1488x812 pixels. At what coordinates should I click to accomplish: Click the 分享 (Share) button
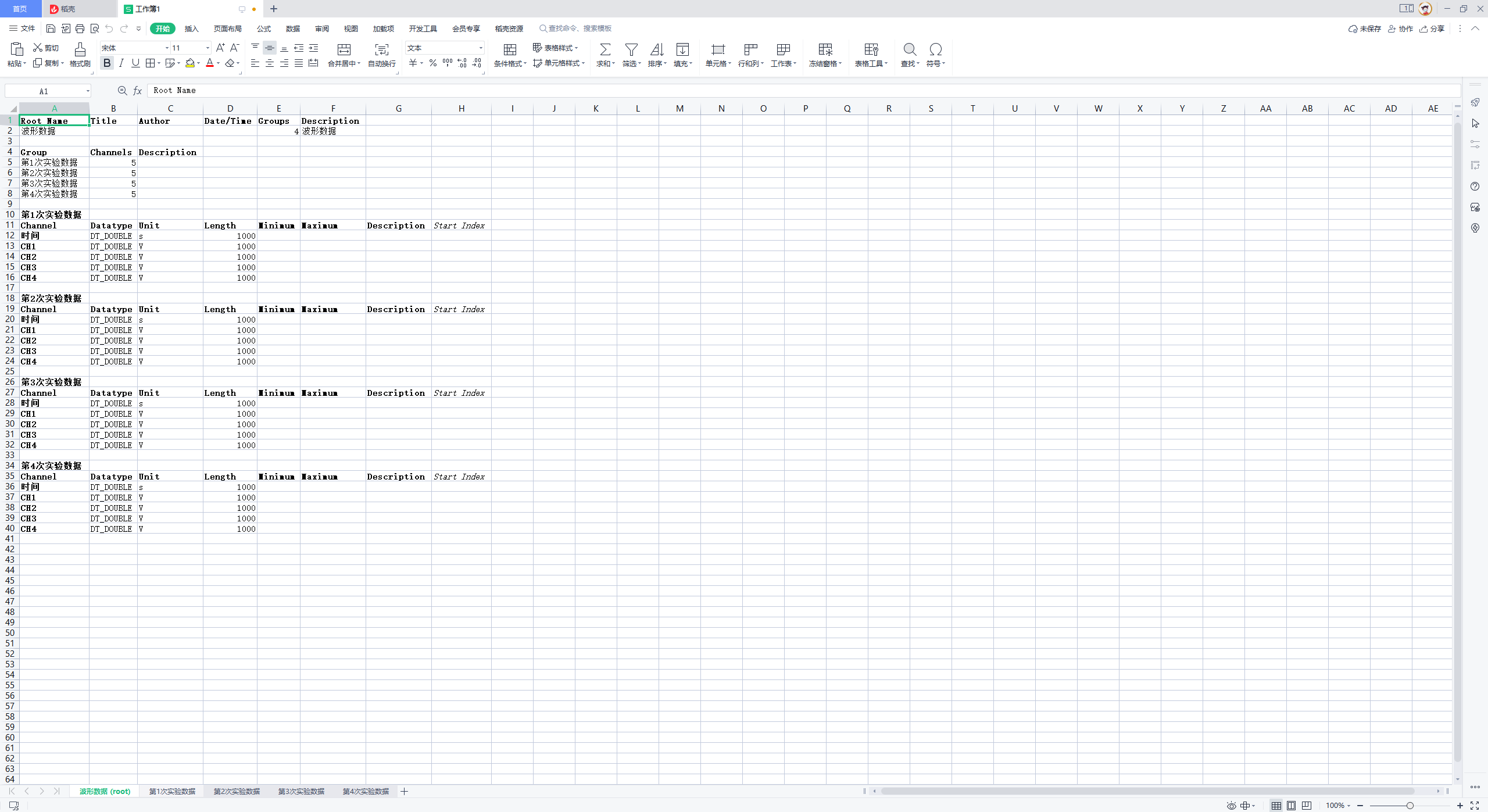point(1432,28)
